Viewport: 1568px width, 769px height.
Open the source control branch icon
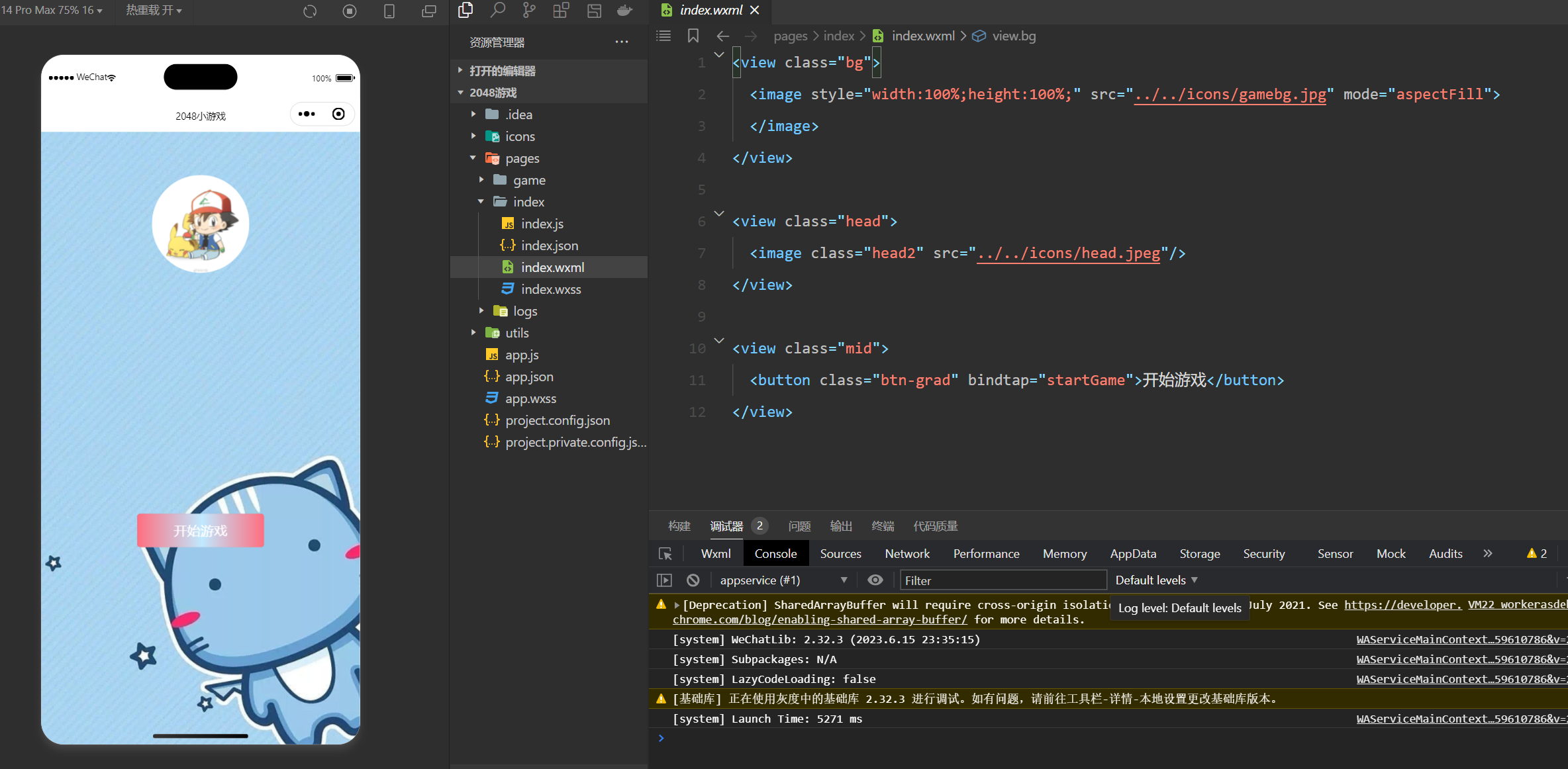[x=529, y=10]
